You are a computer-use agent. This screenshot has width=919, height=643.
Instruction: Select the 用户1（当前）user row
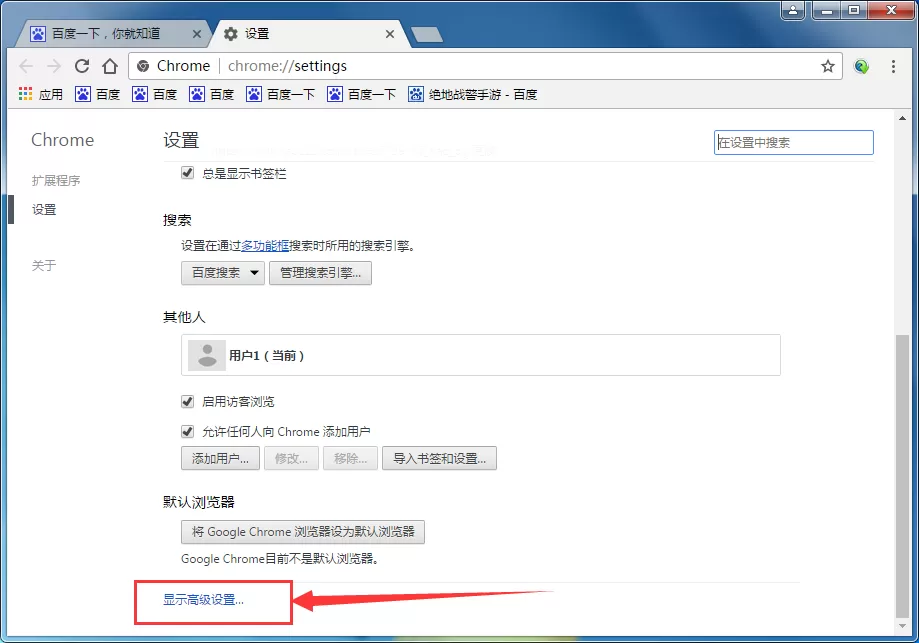(481, 355)
